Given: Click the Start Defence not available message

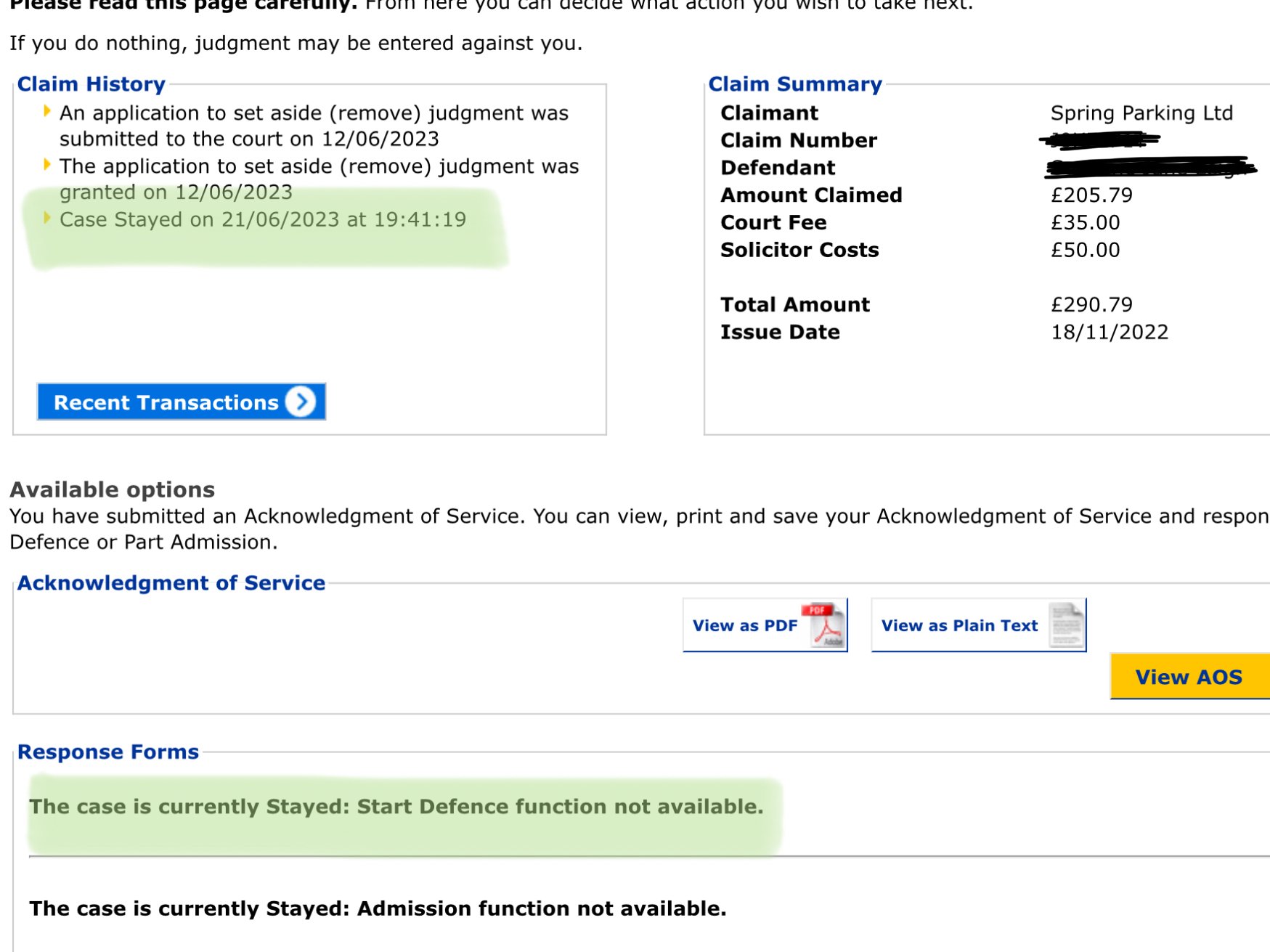Looking at the screenshot, I should point(396,807).
